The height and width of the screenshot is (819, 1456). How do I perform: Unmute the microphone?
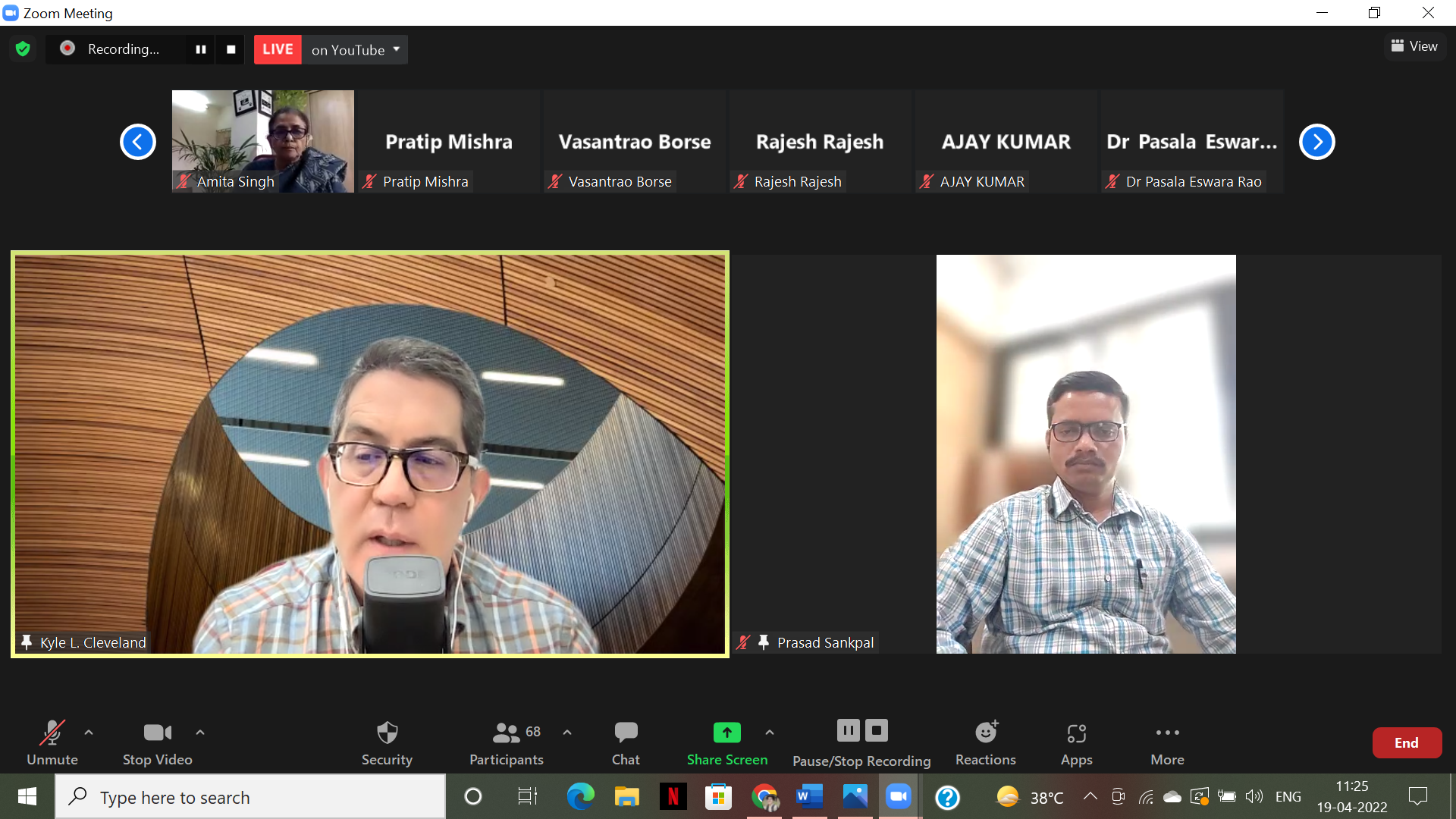pos(52,742)
